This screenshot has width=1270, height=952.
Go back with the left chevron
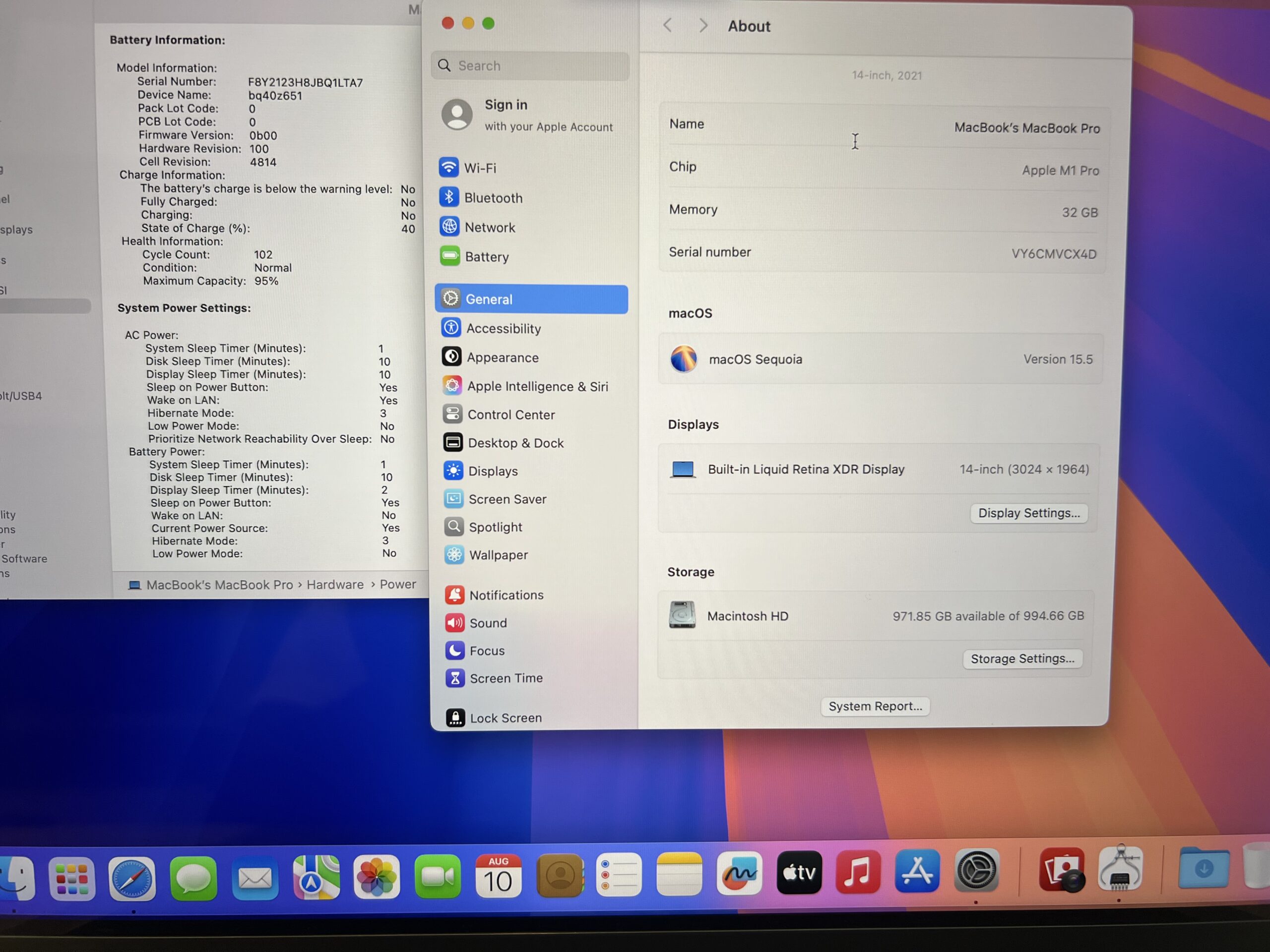click(x=667, y=25)
